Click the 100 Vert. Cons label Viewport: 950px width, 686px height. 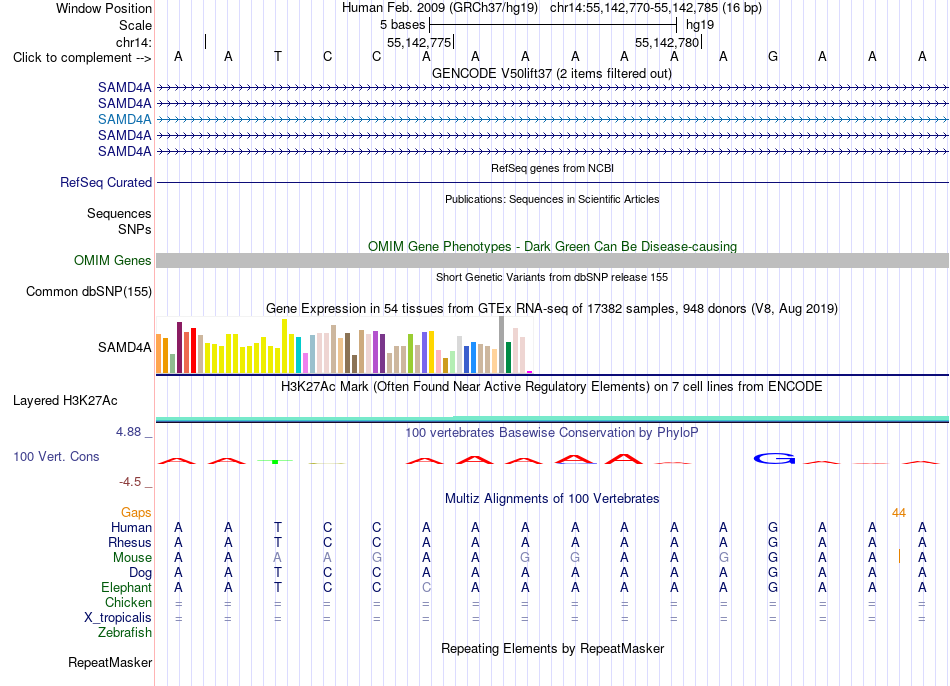pyautogui.click(x=56, y=456)
